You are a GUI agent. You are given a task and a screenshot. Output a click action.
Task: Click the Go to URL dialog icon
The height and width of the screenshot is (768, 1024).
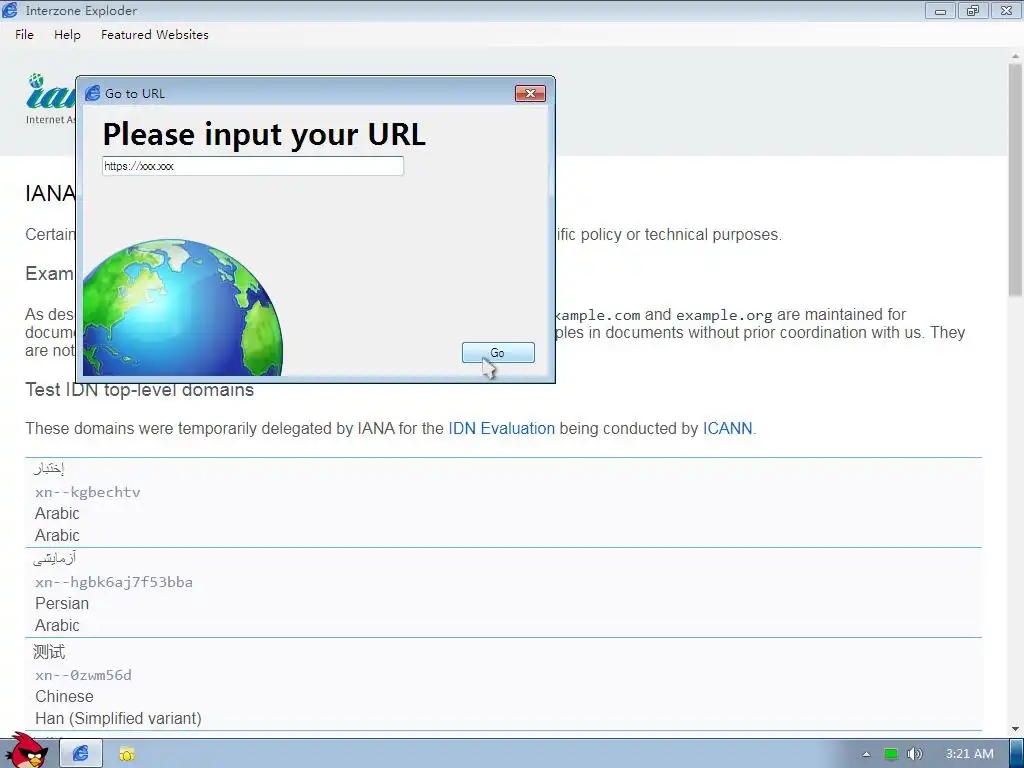[93, 93]
